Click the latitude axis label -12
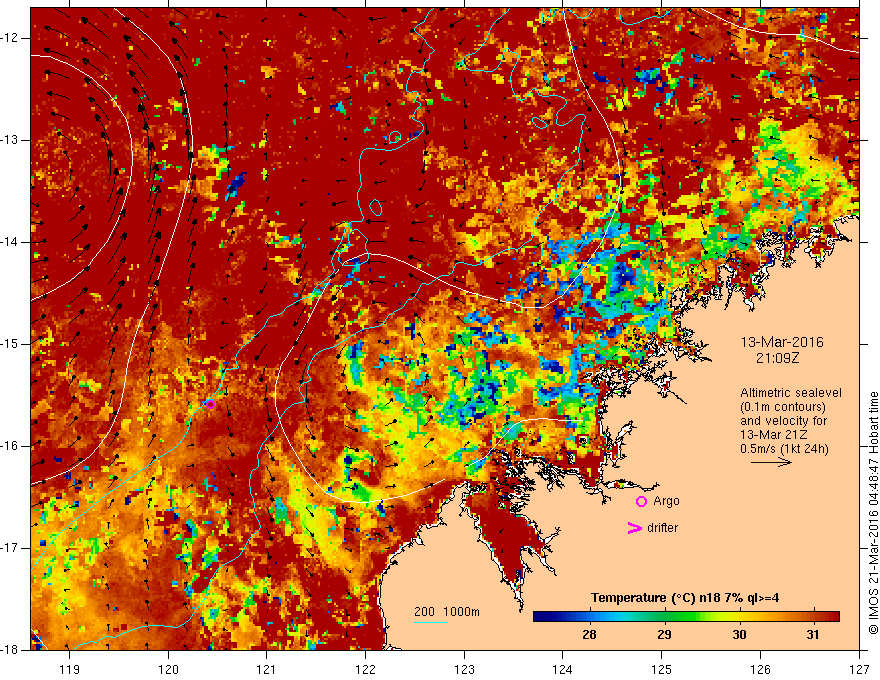 [10, 38]
